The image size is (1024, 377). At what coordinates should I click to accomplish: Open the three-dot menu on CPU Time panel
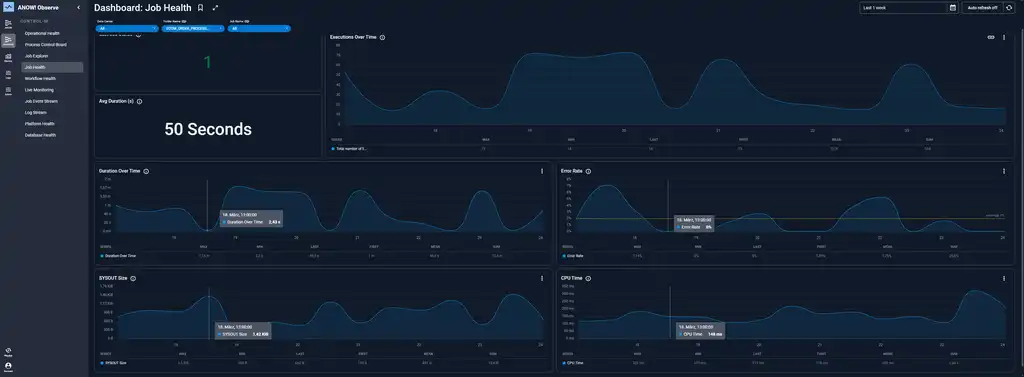coord(1004,278)
